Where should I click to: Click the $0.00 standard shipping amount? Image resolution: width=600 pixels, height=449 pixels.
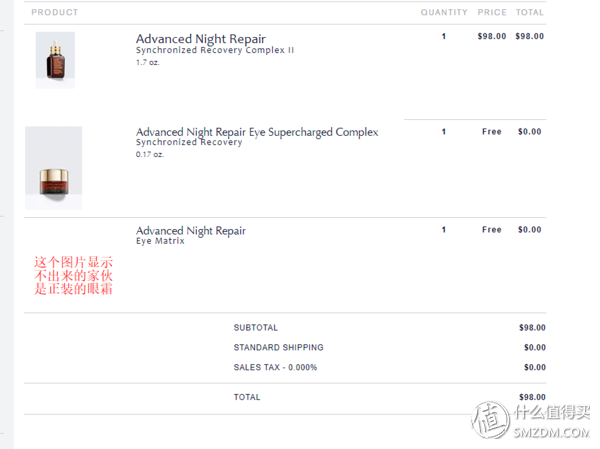tap(533, 348)
